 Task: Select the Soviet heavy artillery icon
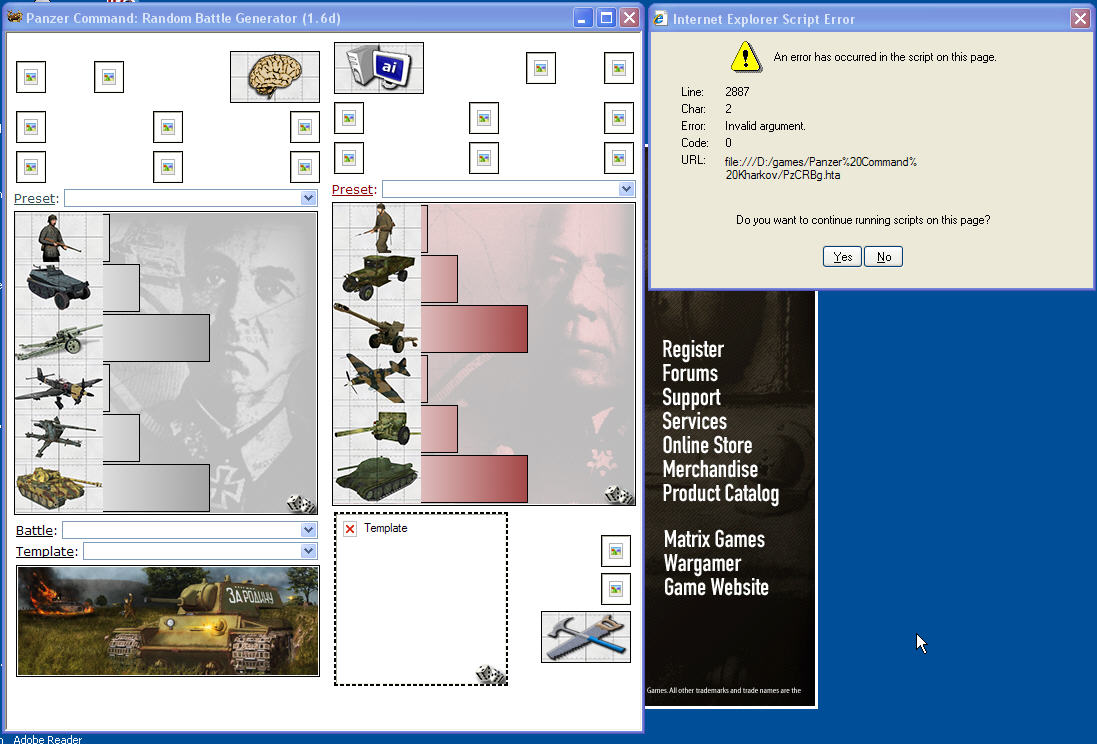point(377,328)
